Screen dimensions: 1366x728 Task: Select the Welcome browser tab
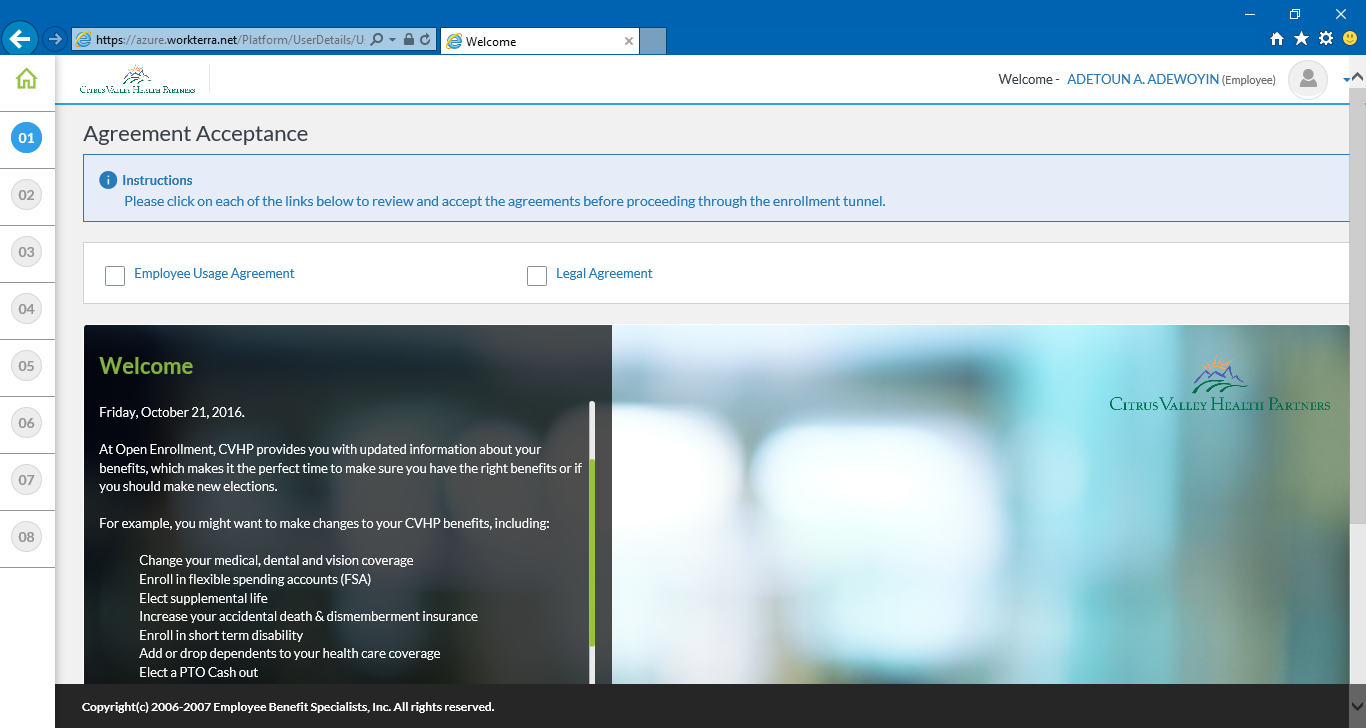540,41
